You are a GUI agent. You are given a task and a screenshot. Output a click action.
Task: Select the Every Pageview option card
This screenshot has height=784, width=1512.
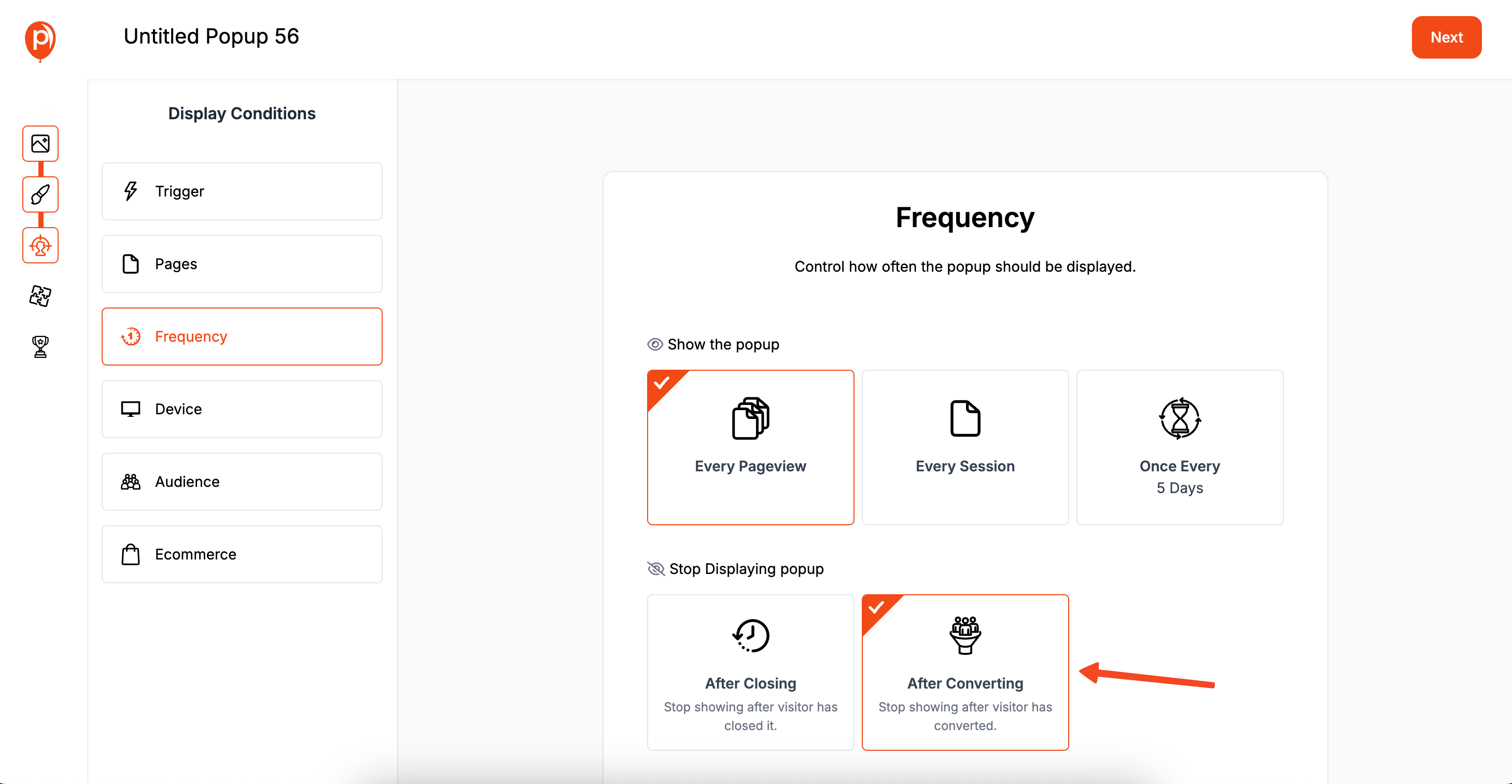pos(751,447)
